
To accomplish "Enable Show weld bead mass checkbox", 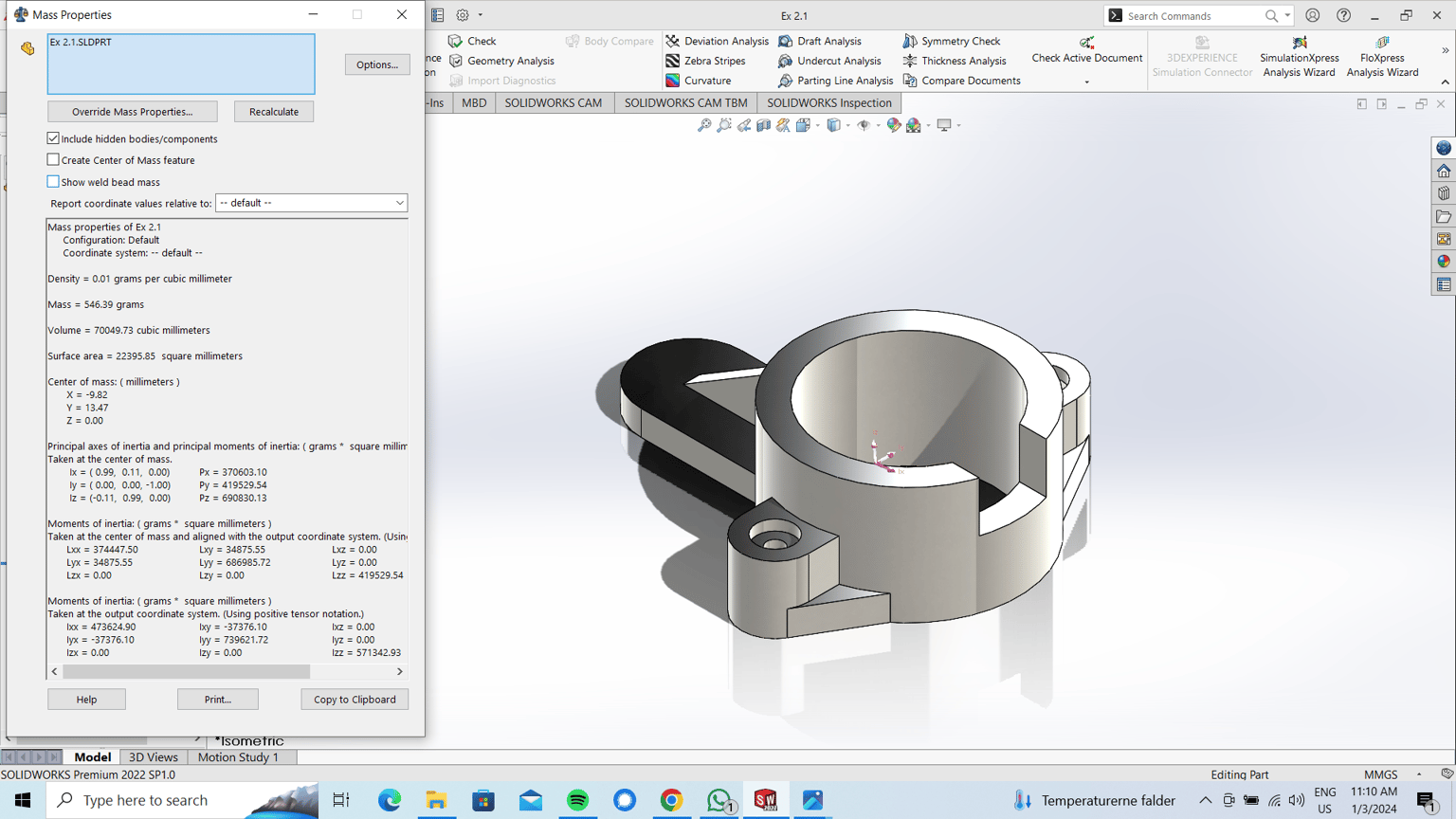I will tap(53, 182).
